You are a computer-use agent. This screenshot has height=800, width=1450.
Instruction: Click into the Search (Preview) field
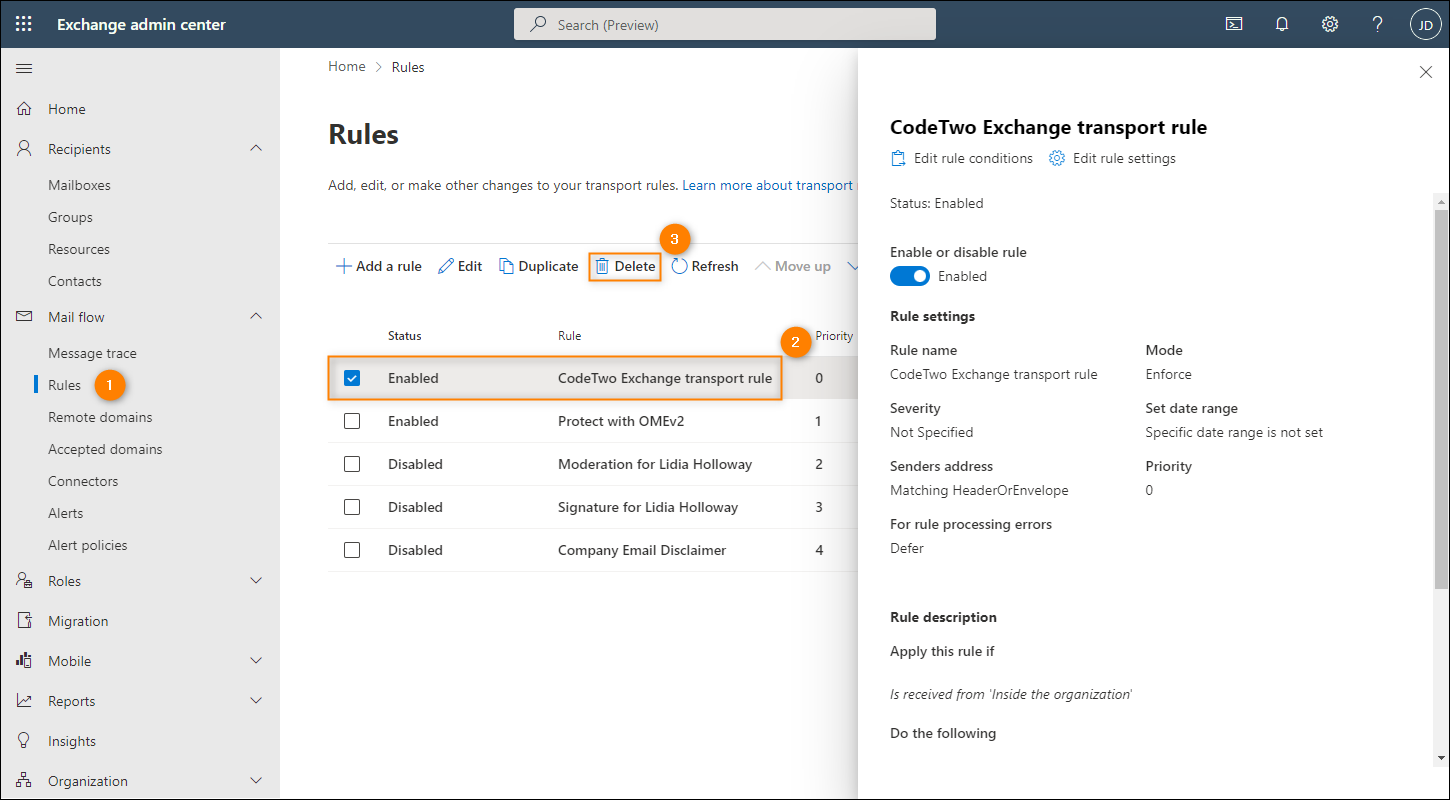pos(725,24)
